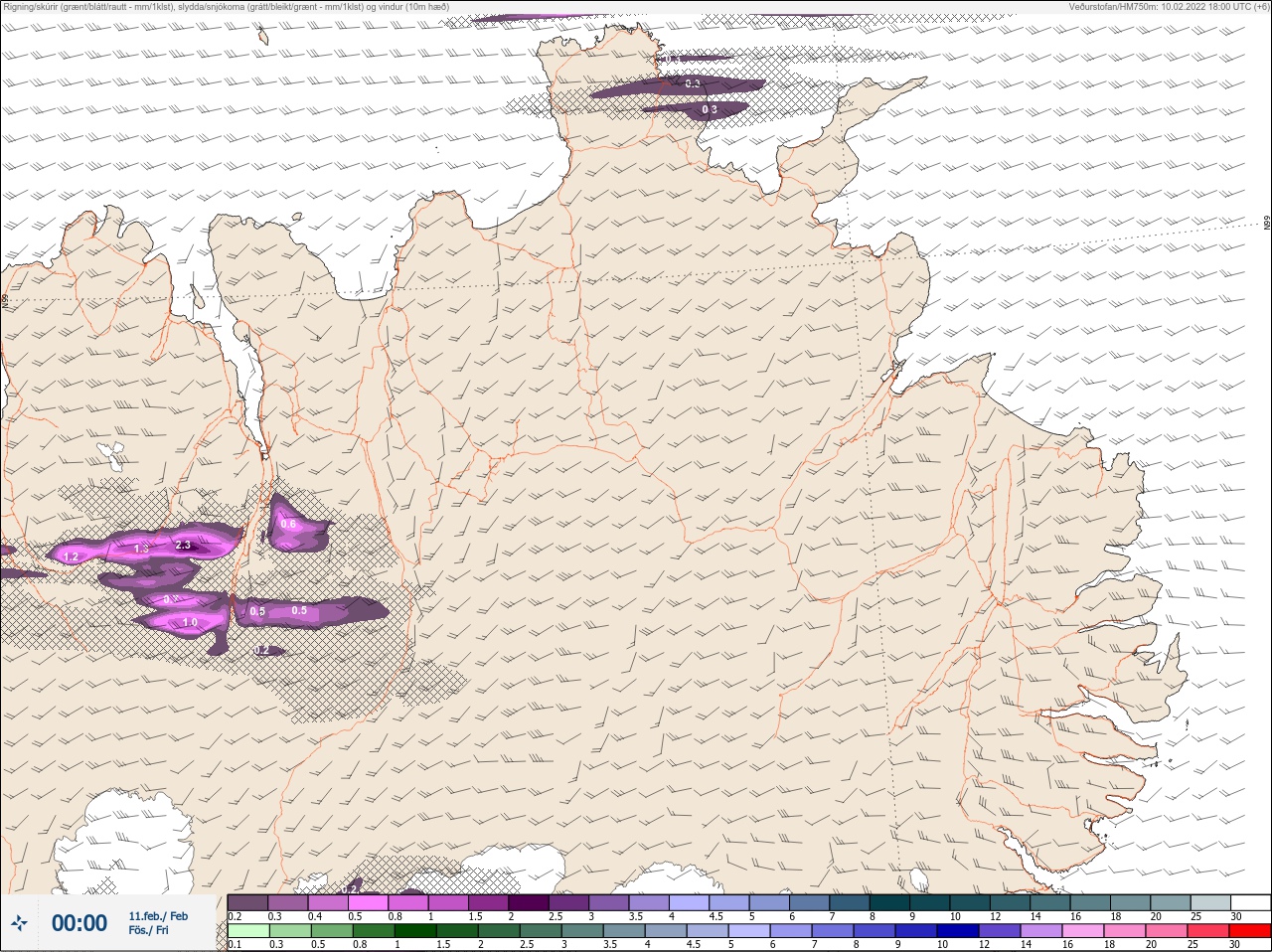Pick the darkest purple 2–2.5 snow legend swatch
This screenshot has width=1272, height=952.
pyautogui.click(x=530, y=902)
